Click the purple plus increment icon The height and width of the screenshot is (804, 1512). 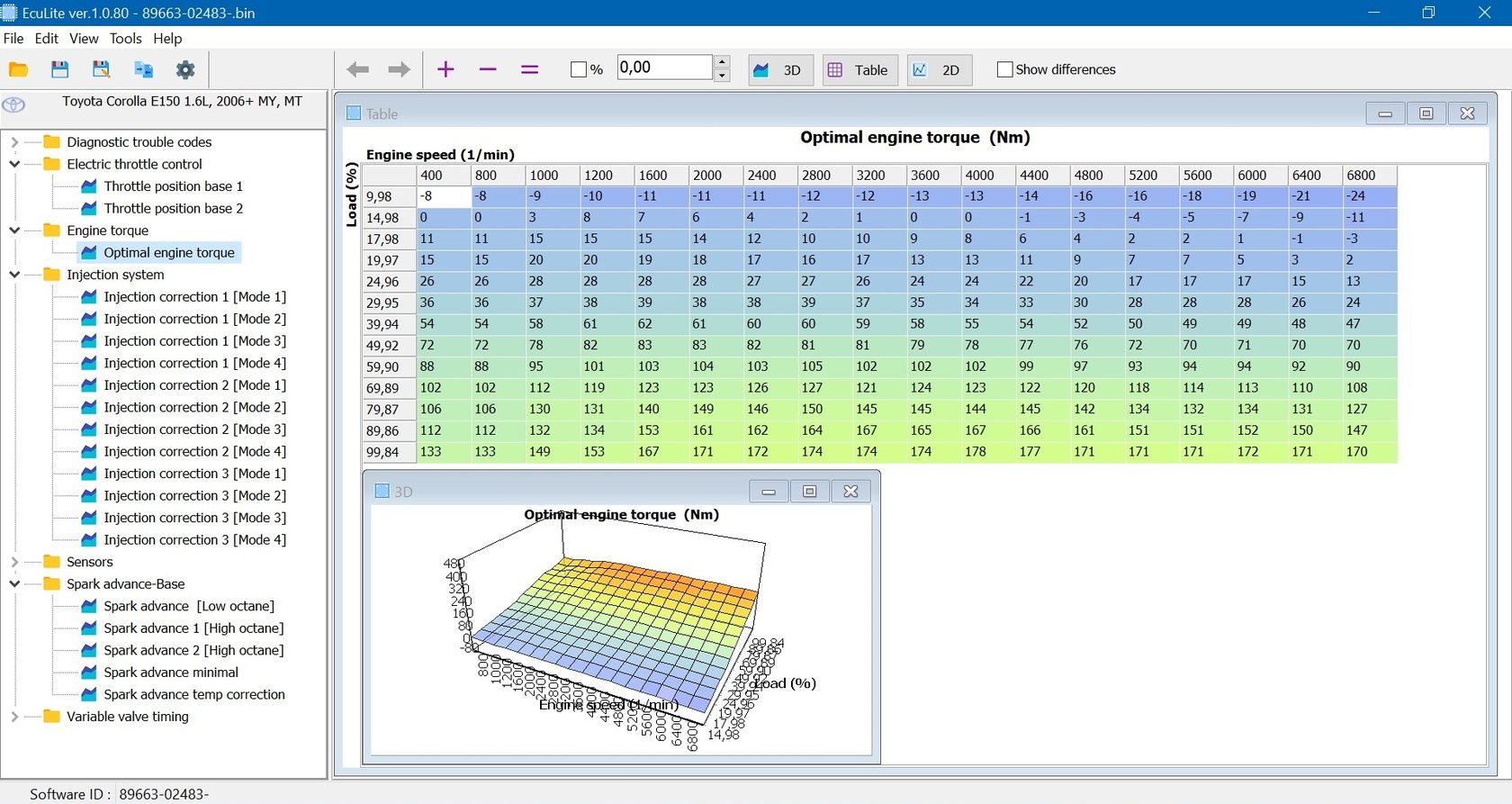(445, 69)
